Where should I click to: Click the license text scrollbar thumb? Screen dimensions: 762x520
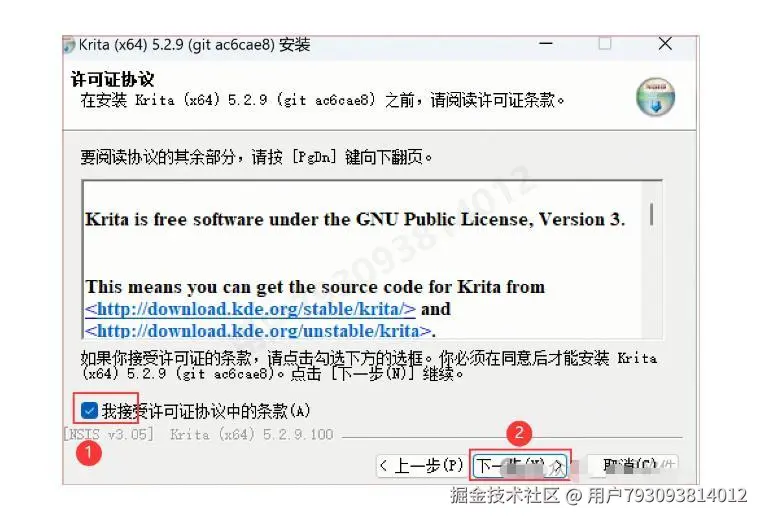point(651,214)
